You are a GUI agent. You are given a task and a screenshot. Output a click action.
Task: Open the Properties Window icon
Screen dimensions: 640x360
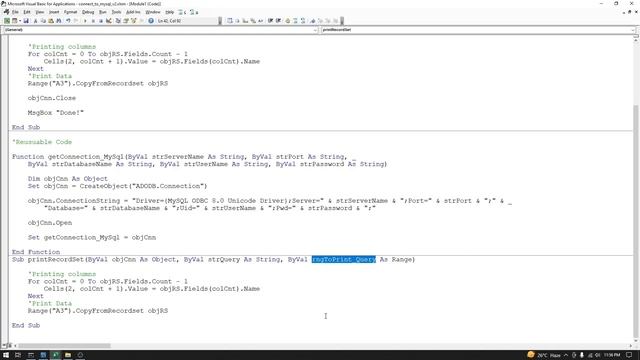(126, 21)
